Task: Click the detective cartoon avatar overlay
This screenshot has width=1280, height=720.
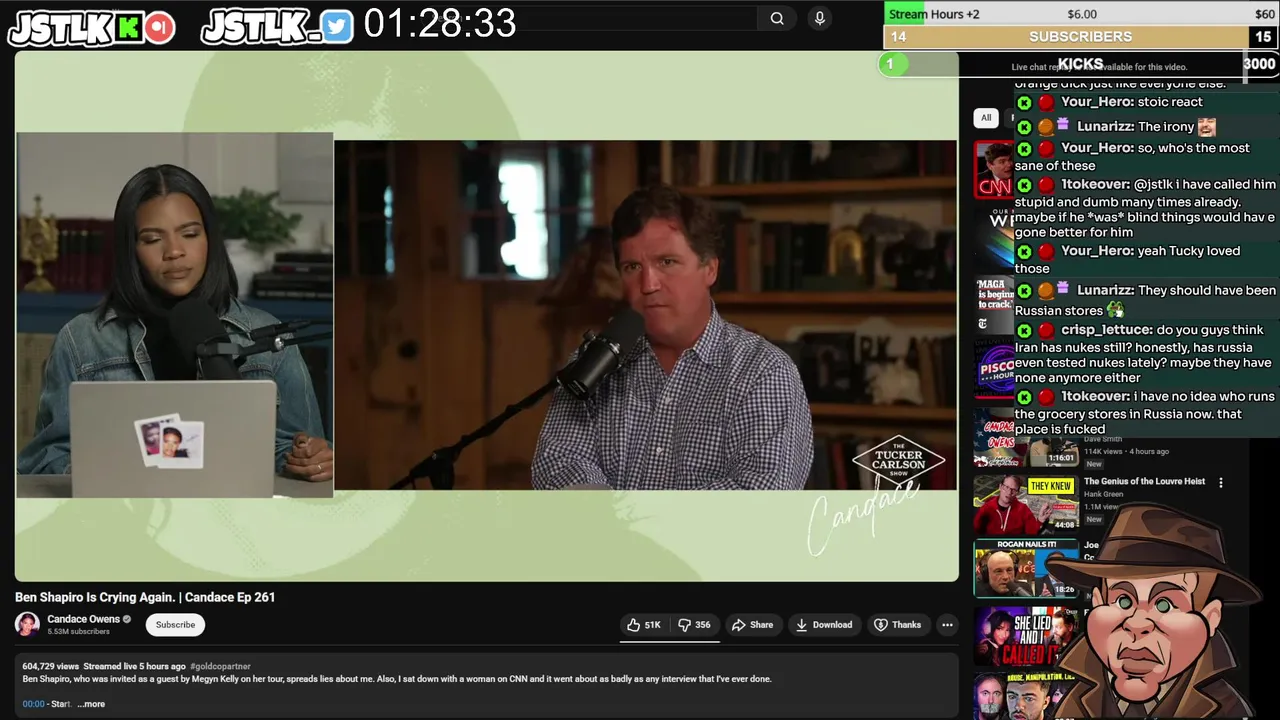Action: tap(1148, 610)
